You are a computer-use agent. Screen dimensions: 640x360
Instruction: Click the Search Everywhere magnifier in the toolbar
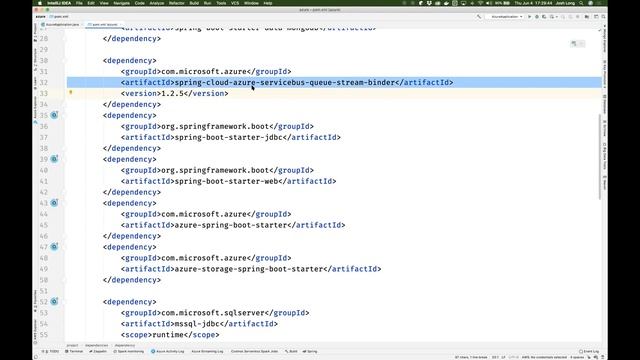603,17
